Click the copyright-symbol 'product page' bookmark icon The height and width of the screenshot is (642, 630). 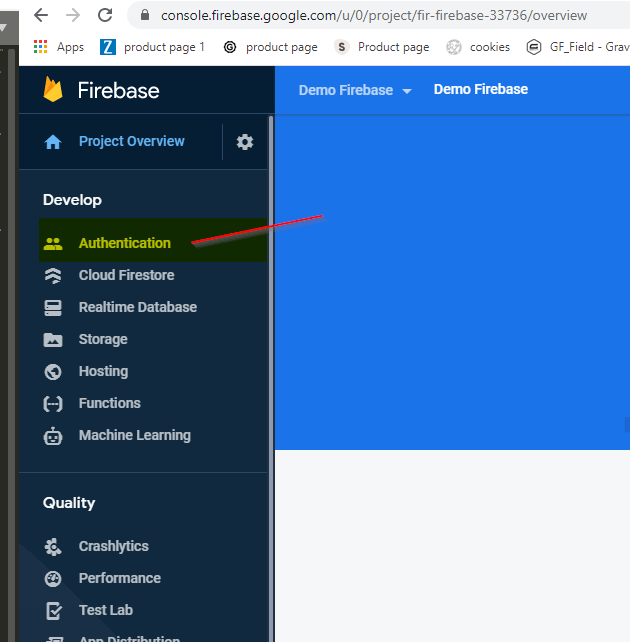point(230,47)
